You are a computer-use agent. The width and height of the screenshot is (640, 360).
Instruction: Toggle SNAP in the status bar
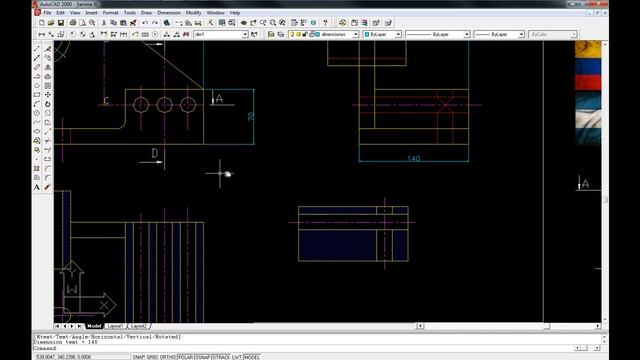tap(139, 357)
